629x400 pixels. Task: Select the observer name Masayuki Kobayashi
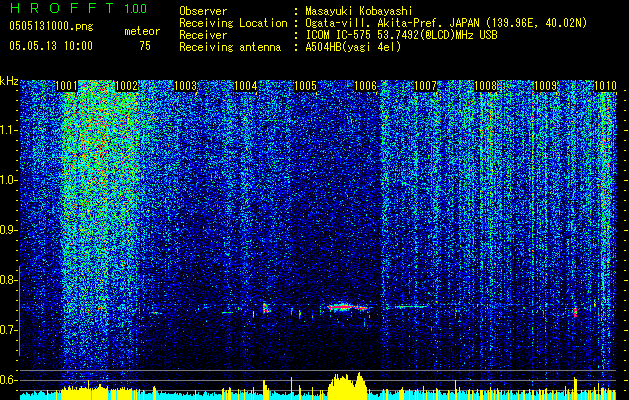coord(358,11)
